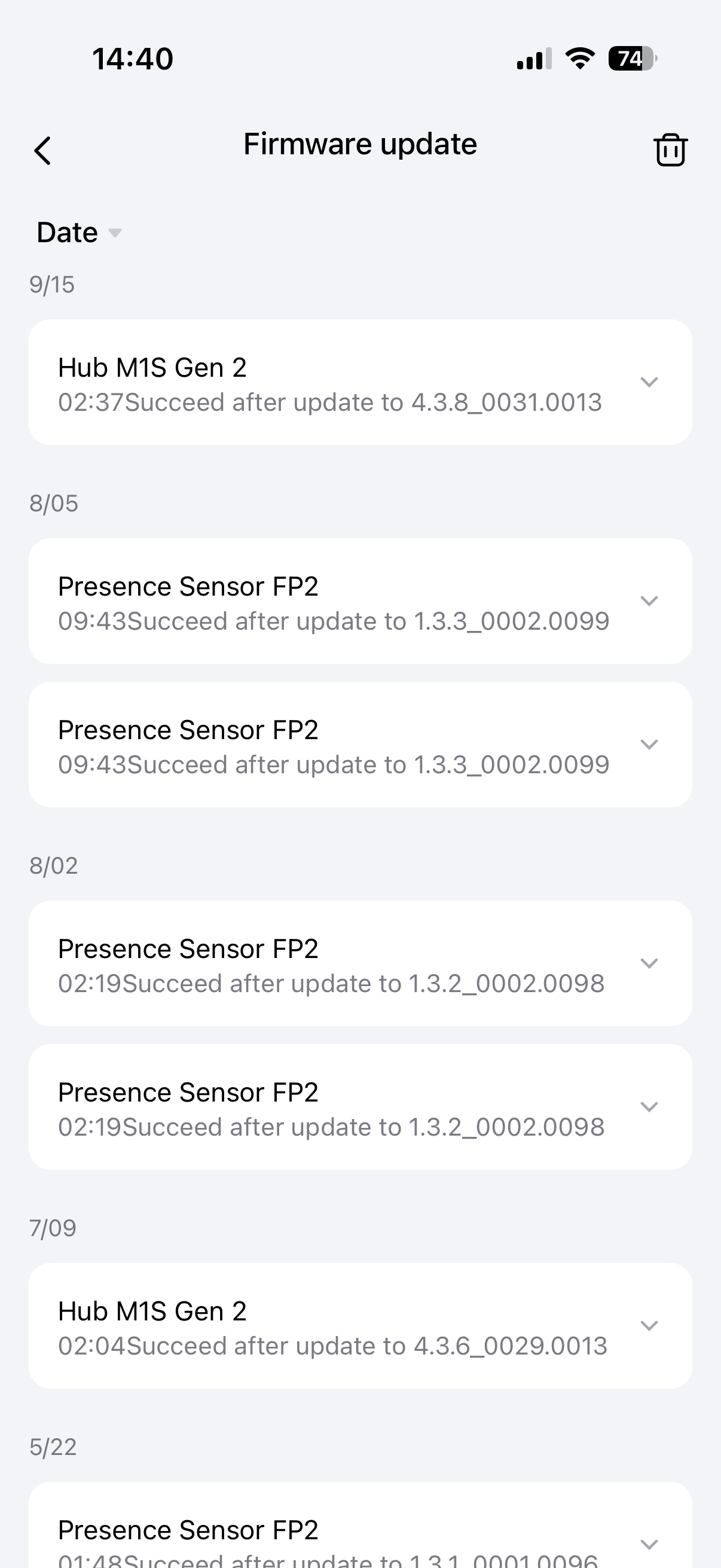Tap the trash delete icon
721x1568 pixels.
click(671, 150)
